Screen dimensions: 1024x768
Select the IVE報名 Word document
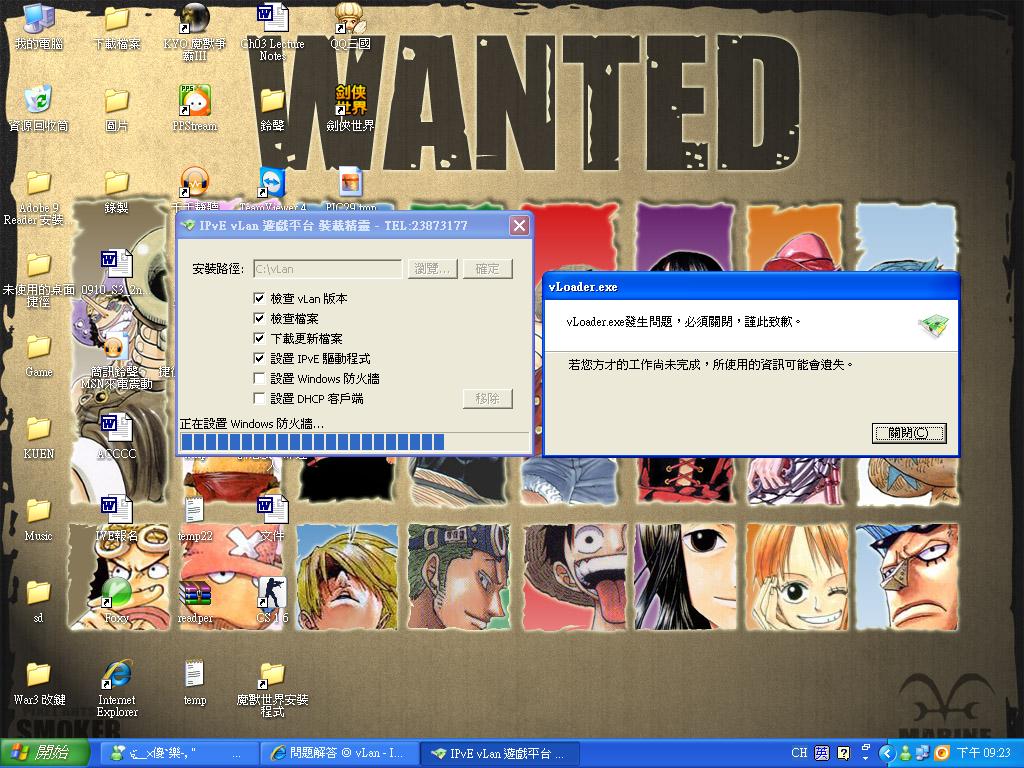click(116, 519)
